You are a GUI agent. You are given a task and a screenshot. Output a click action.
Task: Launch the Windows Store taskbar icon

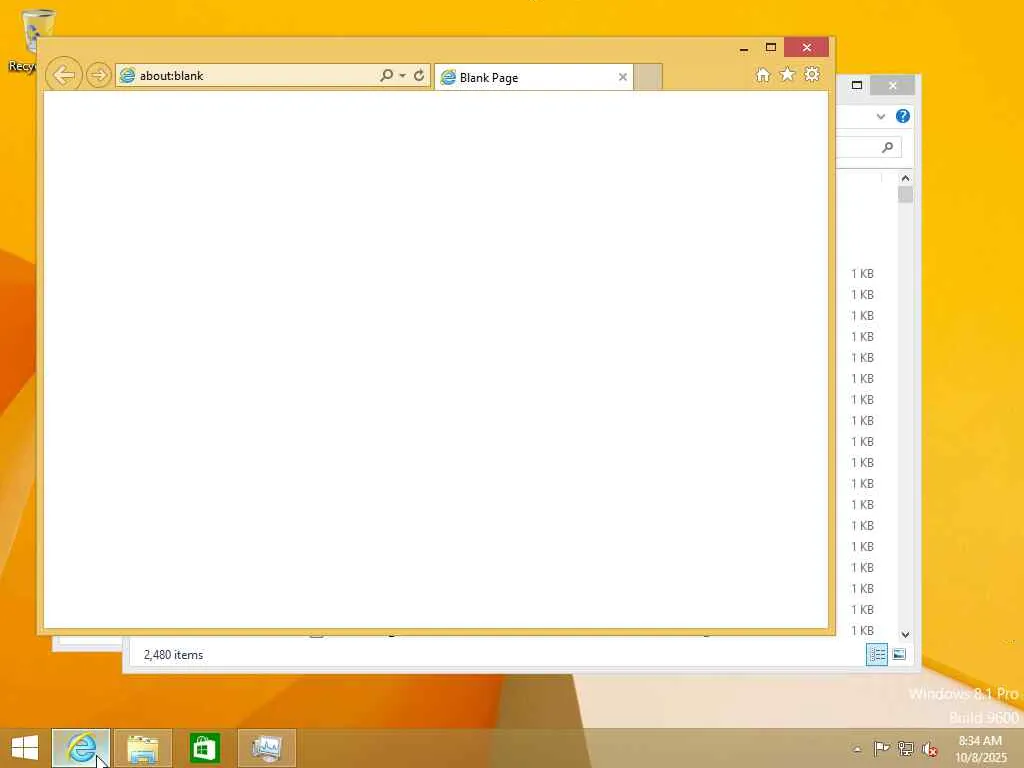pos(204,748)
